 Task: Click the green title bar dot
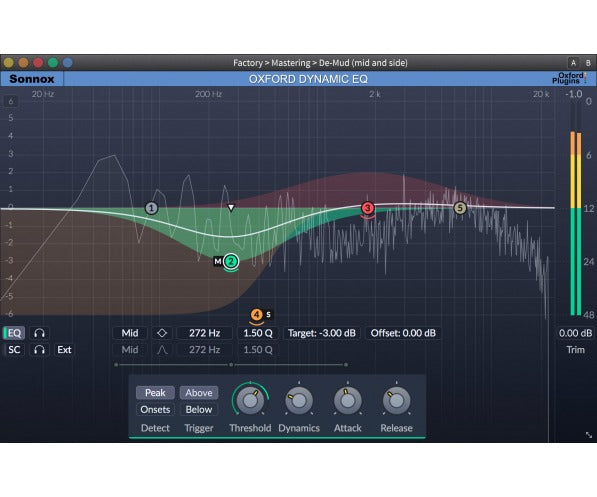pyautogui.click(x=53, y=63)
